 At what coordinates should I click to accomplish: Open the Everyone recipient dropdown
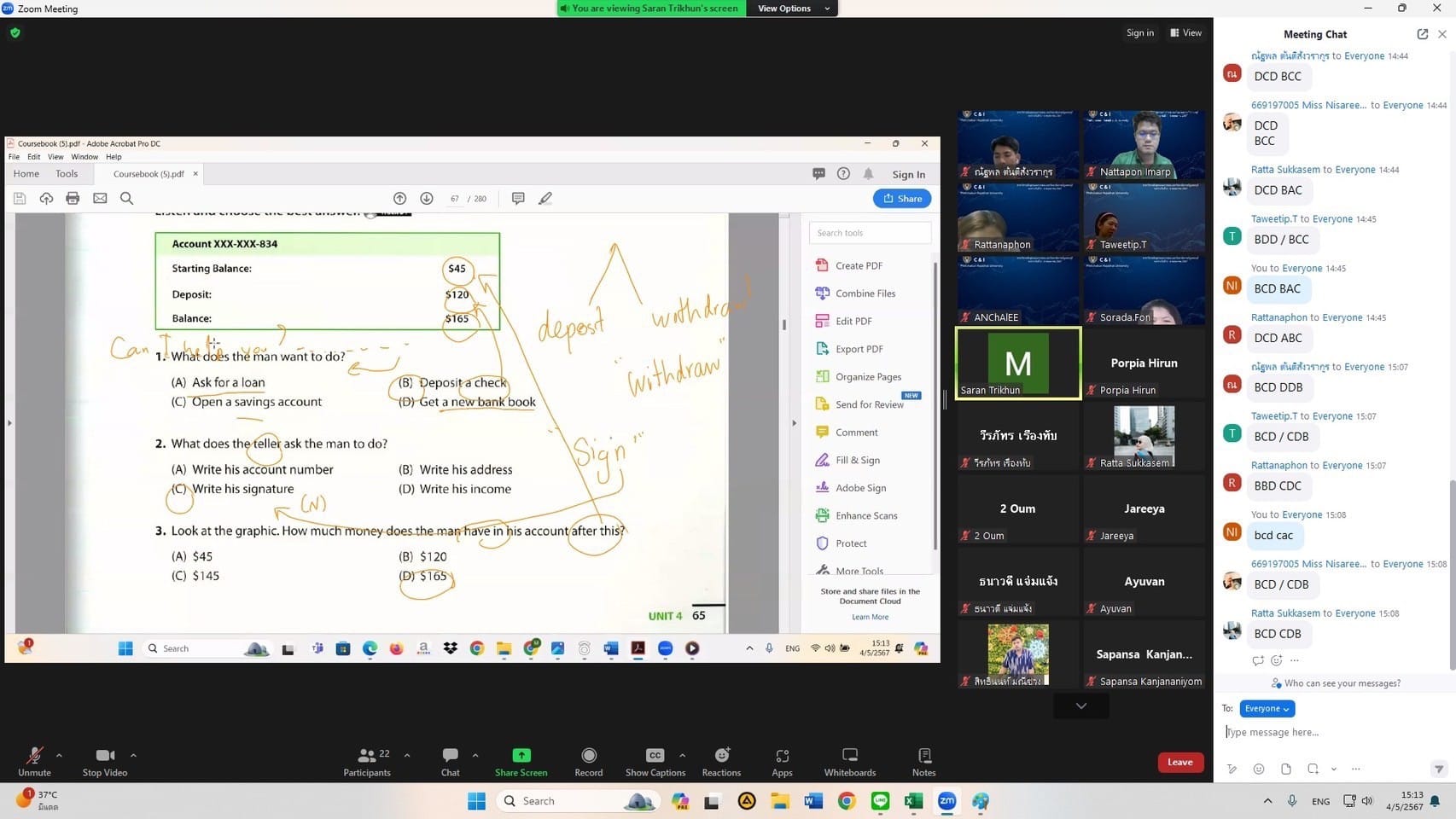click(1267, 709)
